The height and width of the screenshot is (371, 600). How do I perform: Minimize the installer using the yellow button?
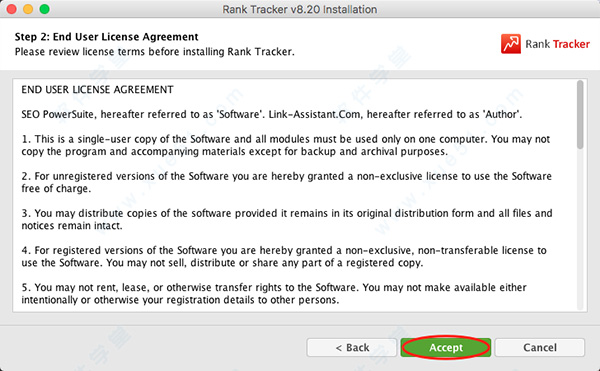click(28, 9)
